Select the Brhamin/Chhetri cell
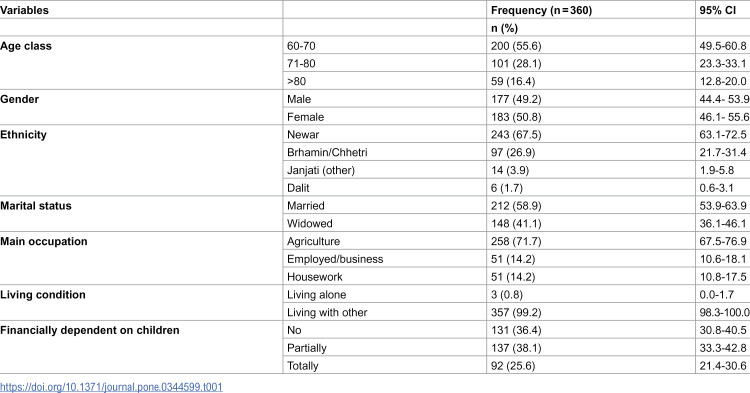The height and width of the screenshot is (393, 750). [x=327, y=153]
